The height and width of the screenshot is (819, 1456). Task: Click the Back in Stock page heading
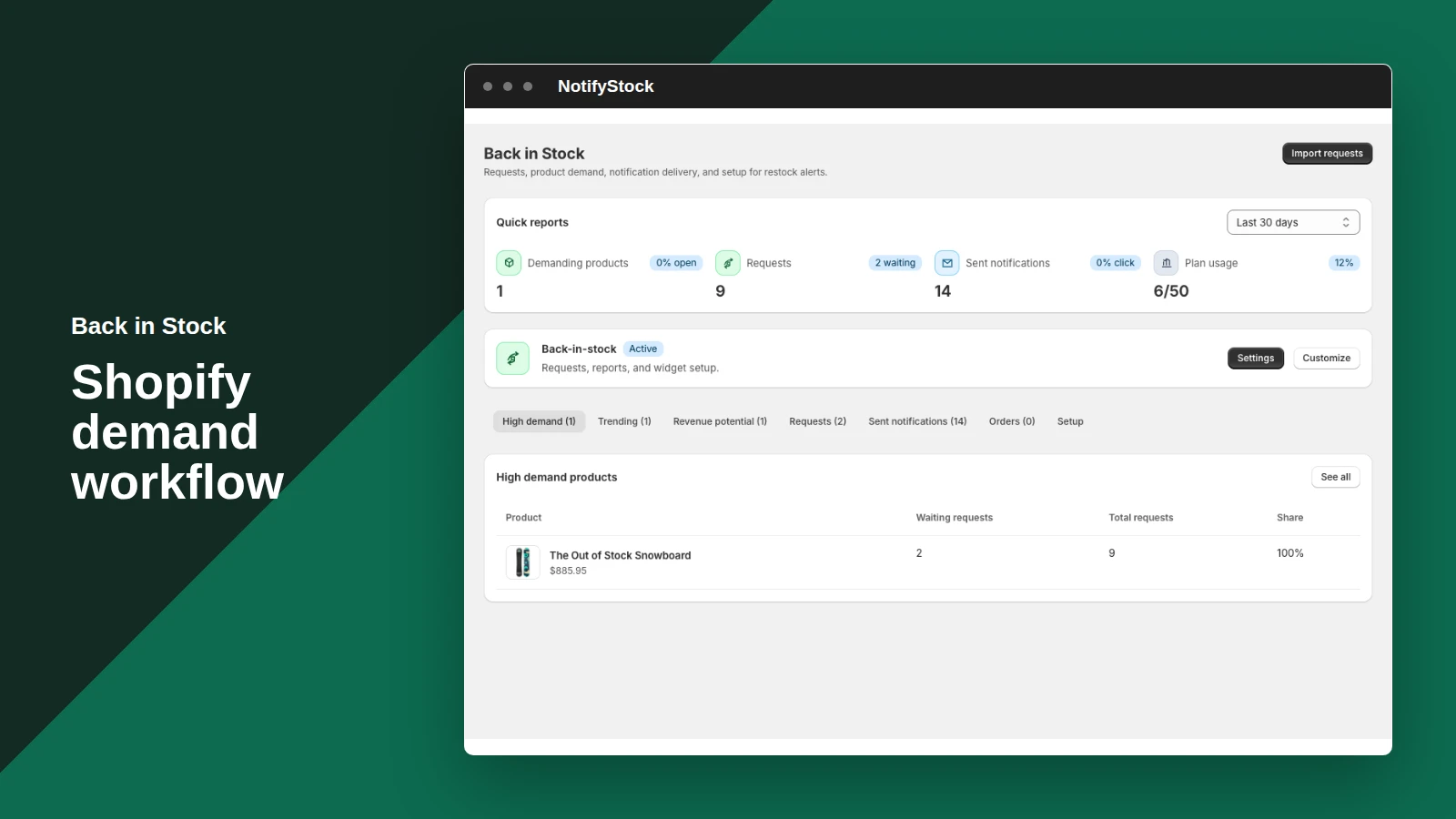click(534, 154)
